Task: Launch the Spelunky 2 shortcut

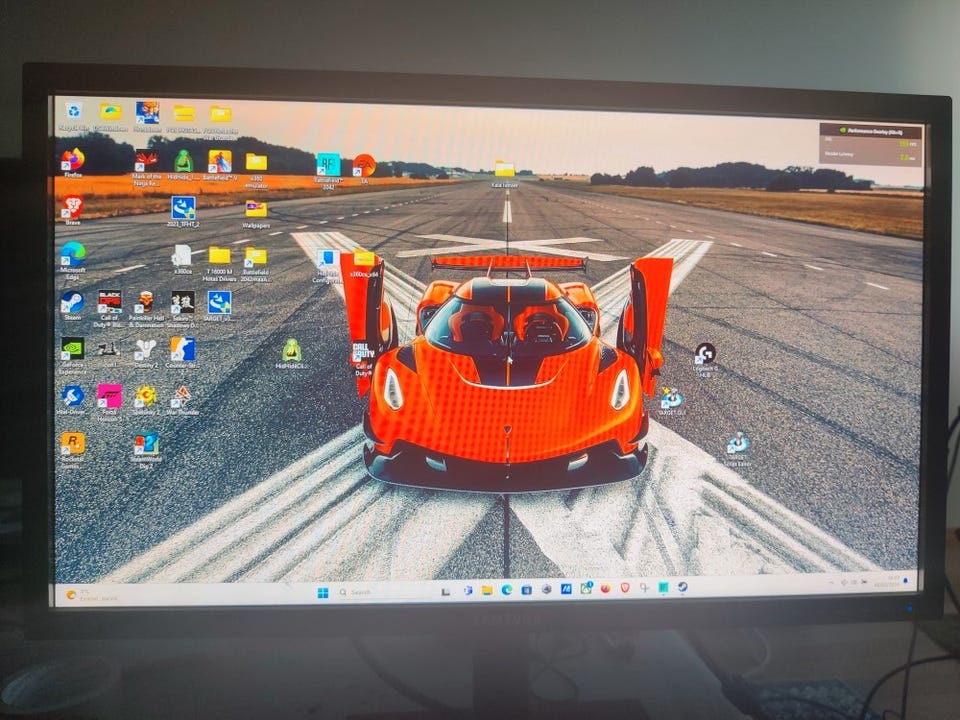Action: (146, 400)
